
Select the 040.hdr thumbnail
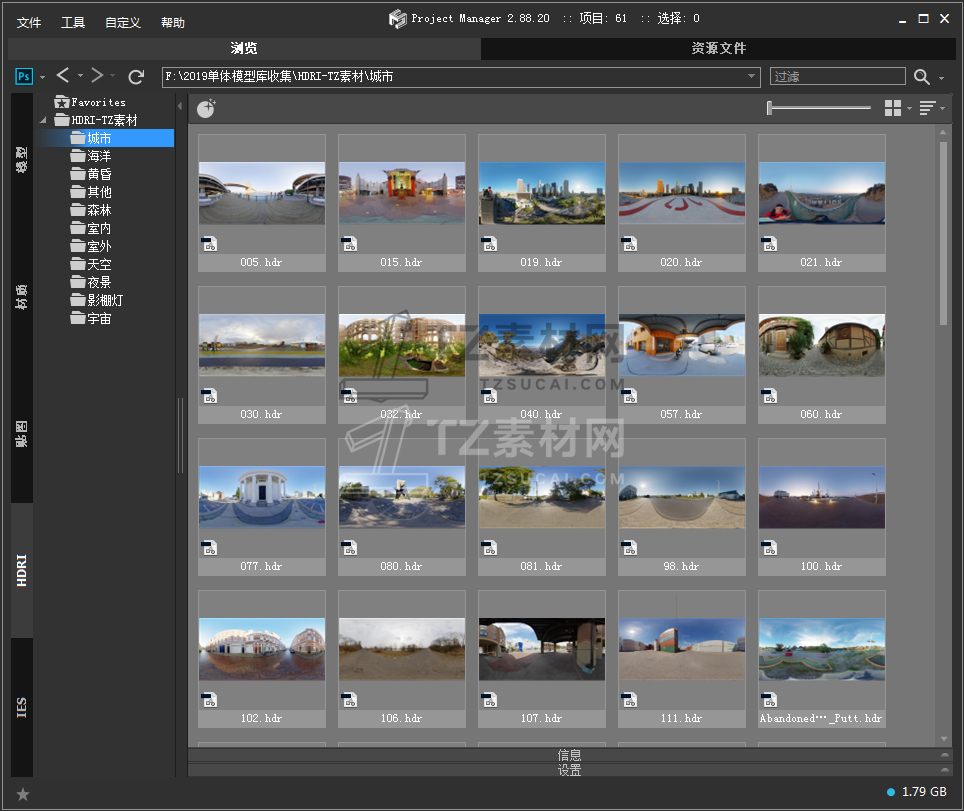click(x=542, y=355)
